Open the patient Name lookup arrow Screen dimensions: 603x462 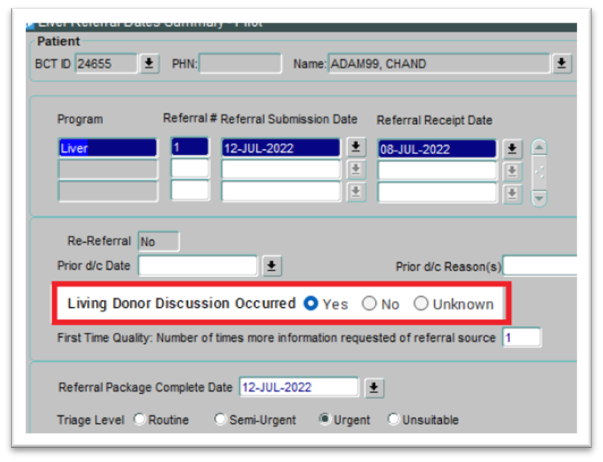tap(562, 64)
